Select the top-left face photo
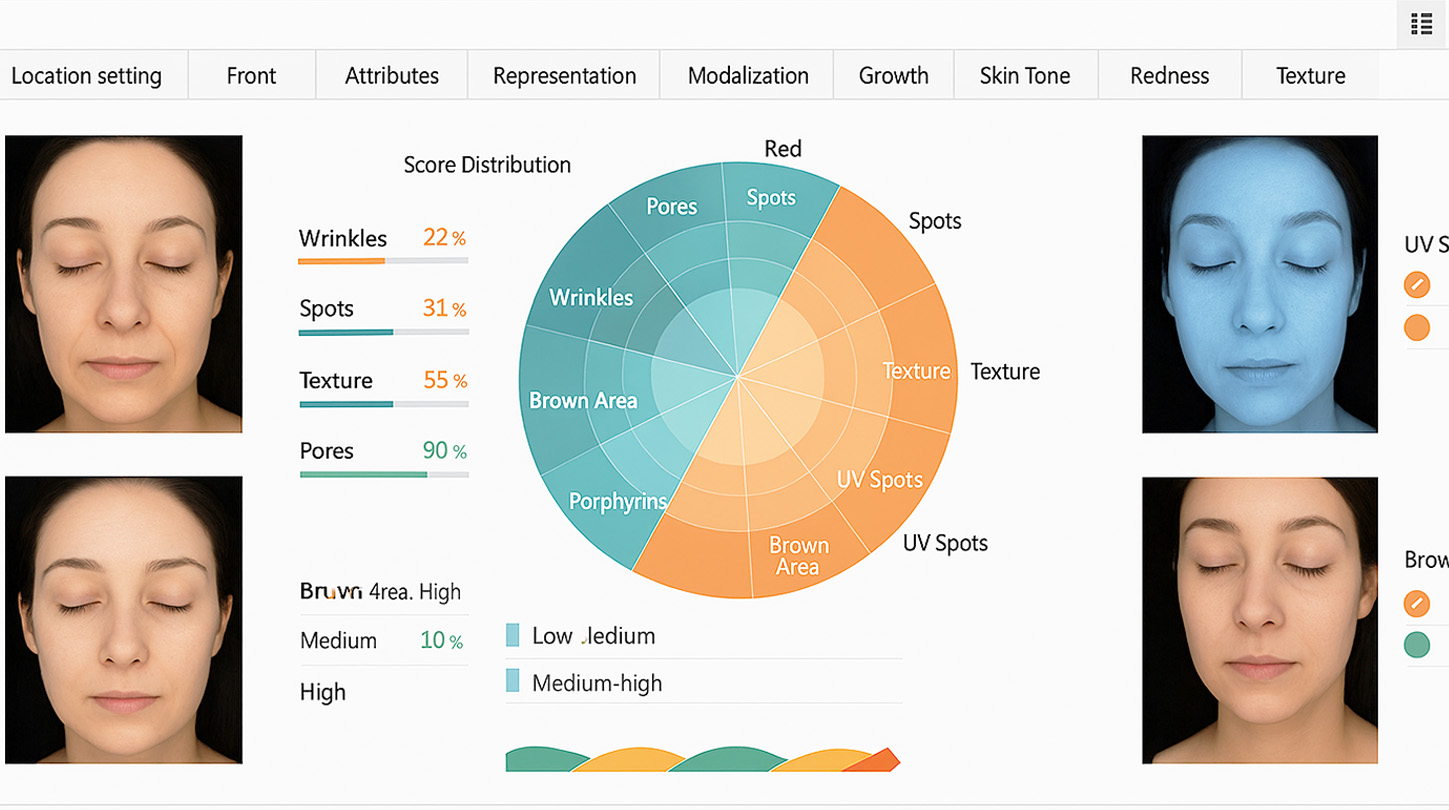 coord(123,284)
